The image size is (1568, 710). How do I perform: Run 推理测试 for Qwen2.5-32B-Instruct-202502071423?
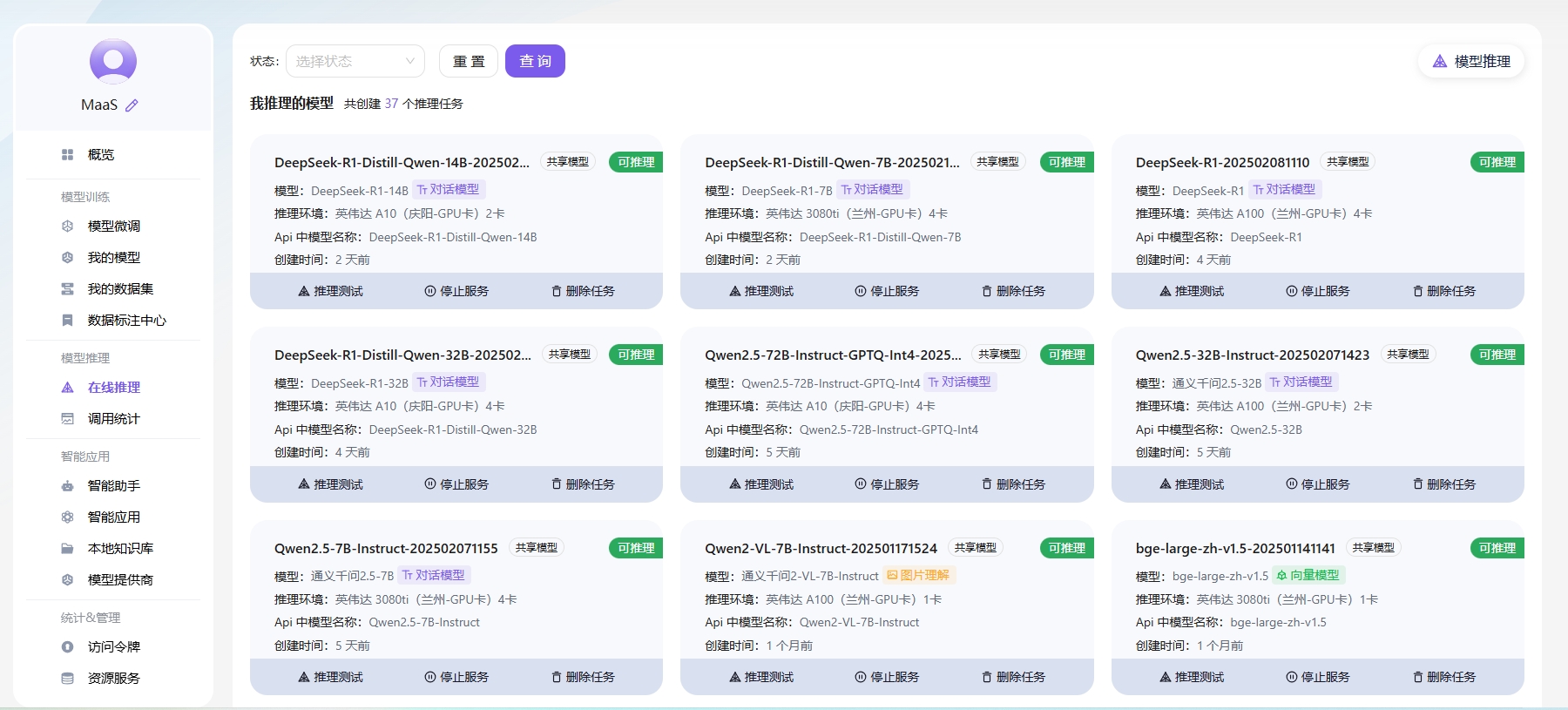click(x=1192, y=484)
